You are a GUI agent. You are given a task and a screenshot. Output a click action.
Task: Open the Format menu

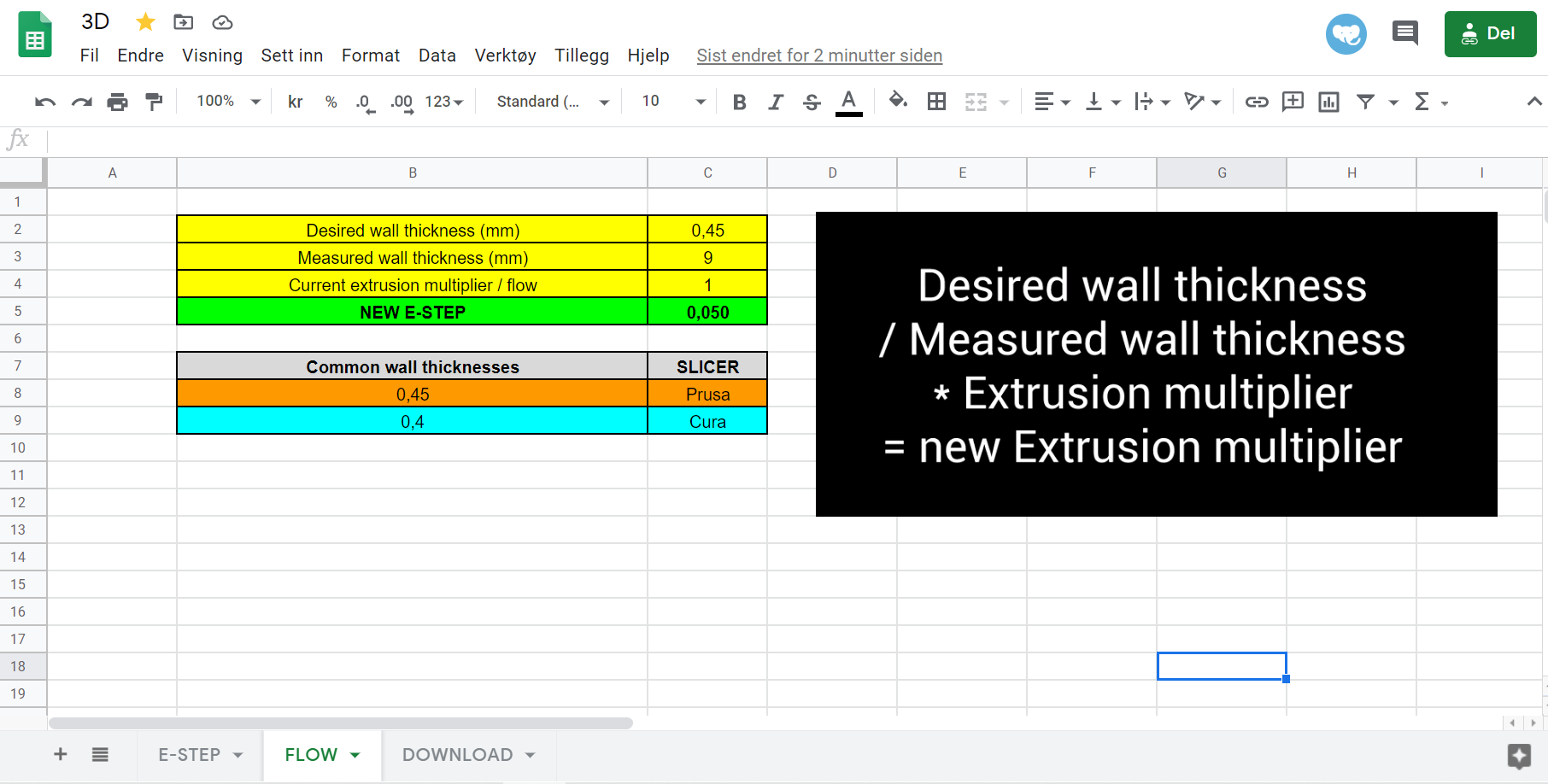pos(371,56)
